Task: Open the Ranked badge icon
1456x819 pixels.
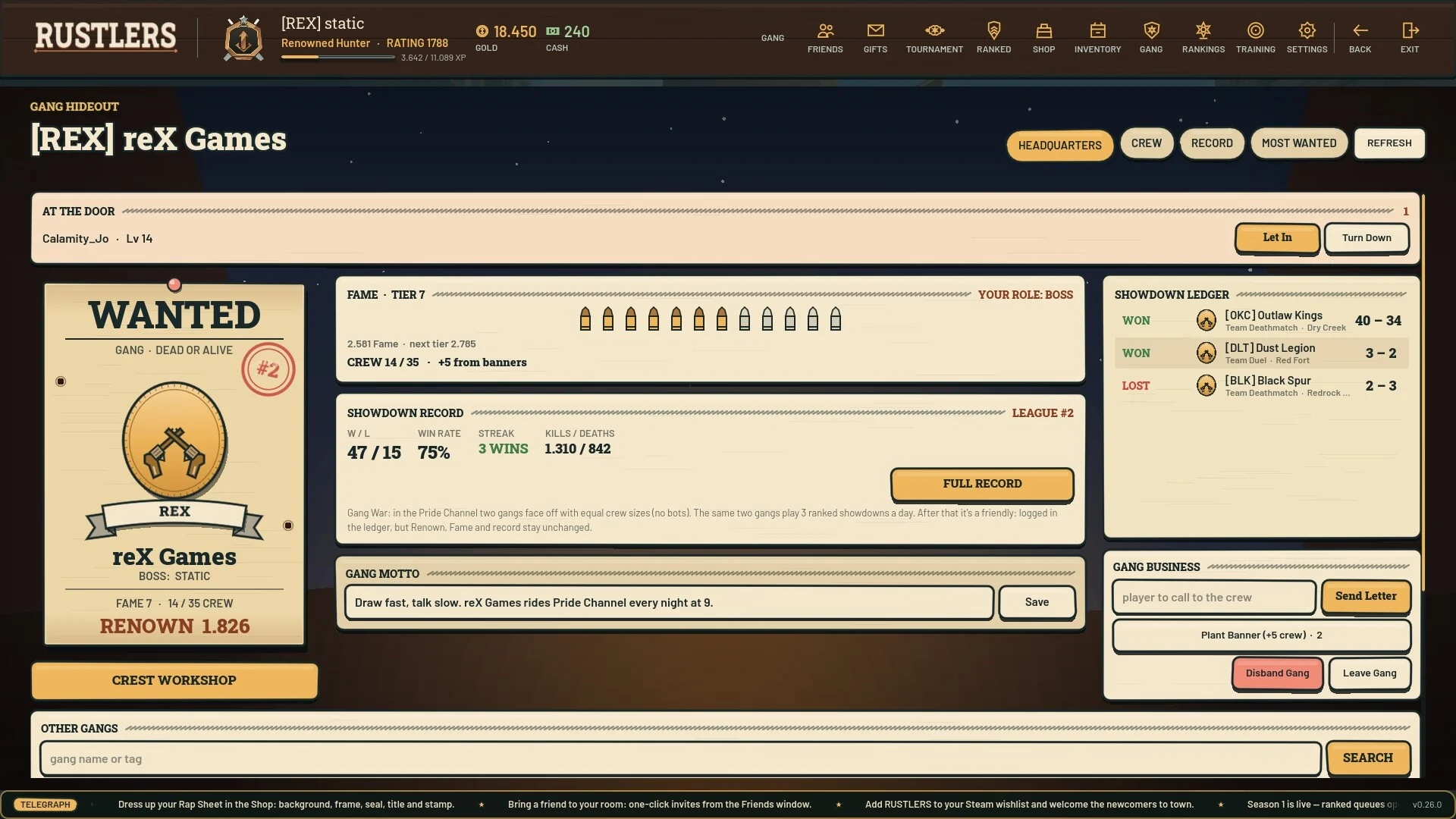Action: (x=993, y=31)
